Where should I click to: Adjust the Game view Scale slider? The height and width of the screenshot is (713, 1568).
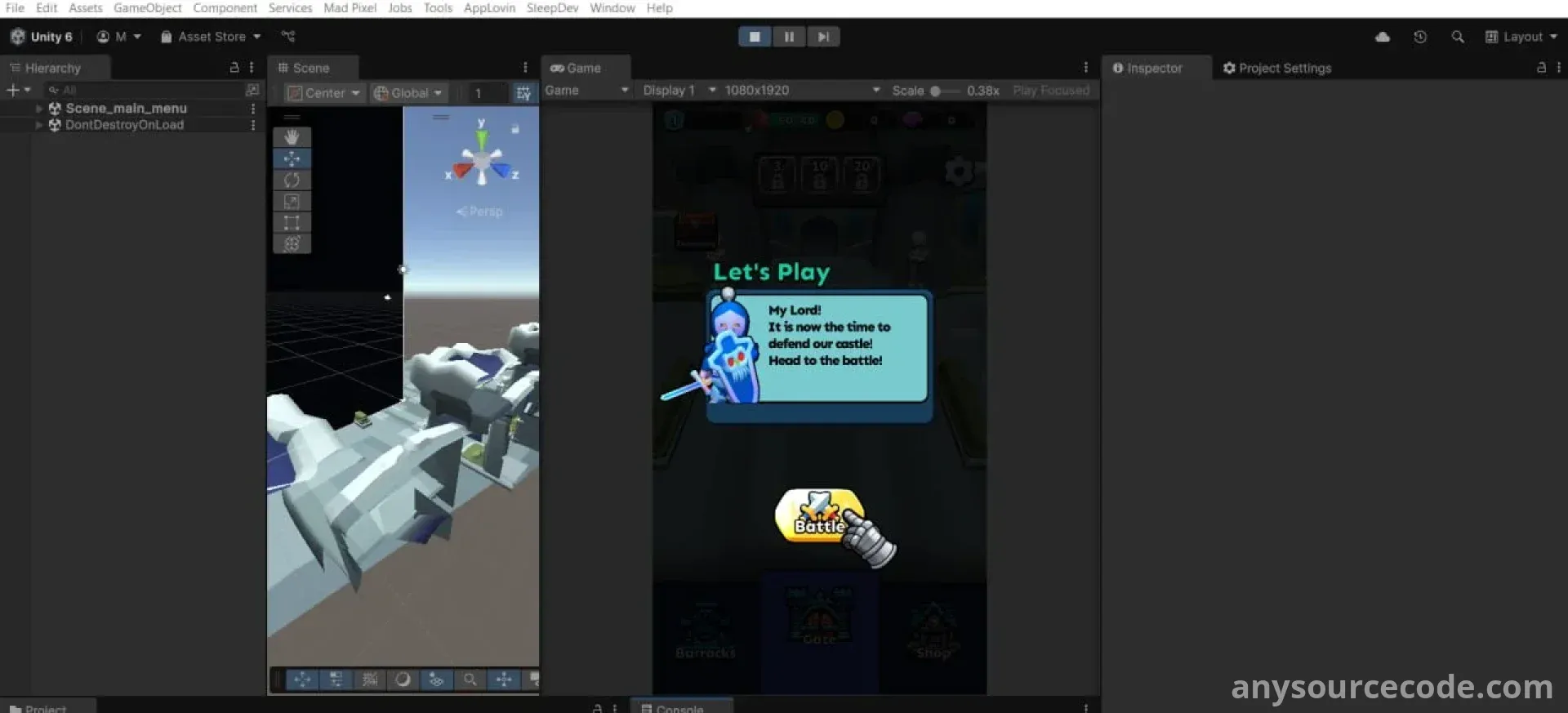pyautogui.click(x=937, y=91)
